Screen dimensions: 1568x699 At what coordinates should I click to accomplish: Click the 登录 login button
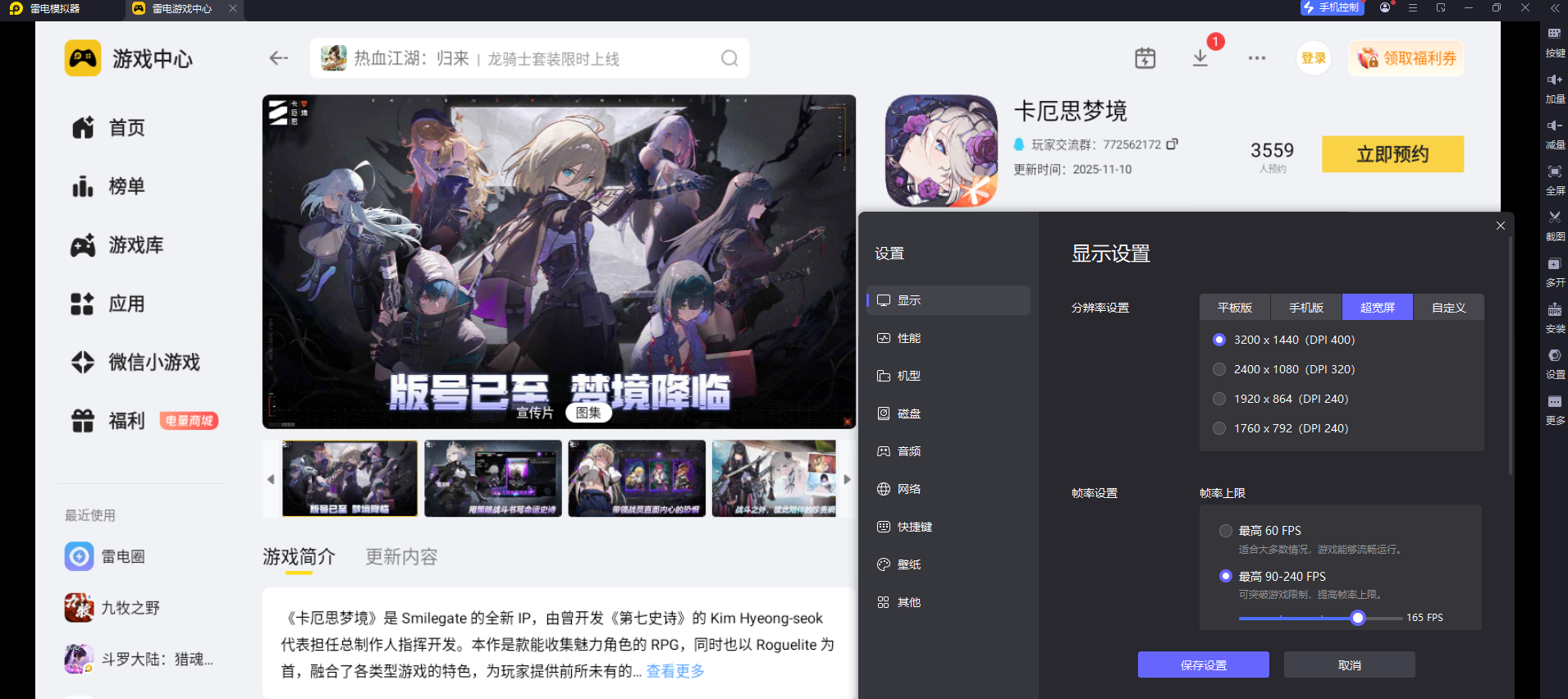point(1314,58)
